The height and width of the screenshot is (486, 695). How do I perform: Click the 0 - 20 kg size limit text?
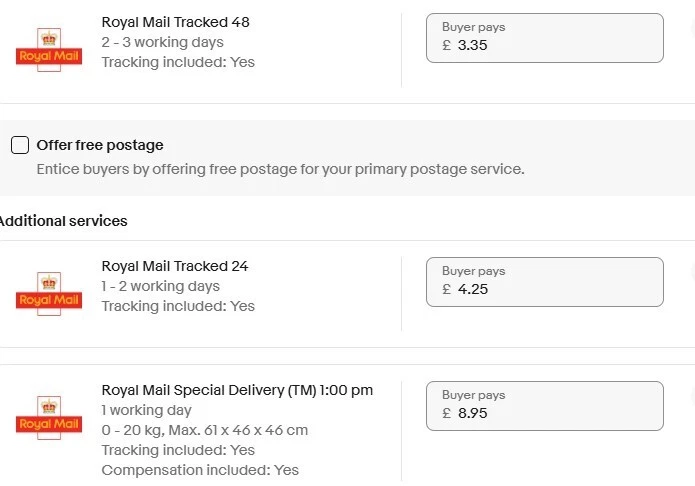205,430
